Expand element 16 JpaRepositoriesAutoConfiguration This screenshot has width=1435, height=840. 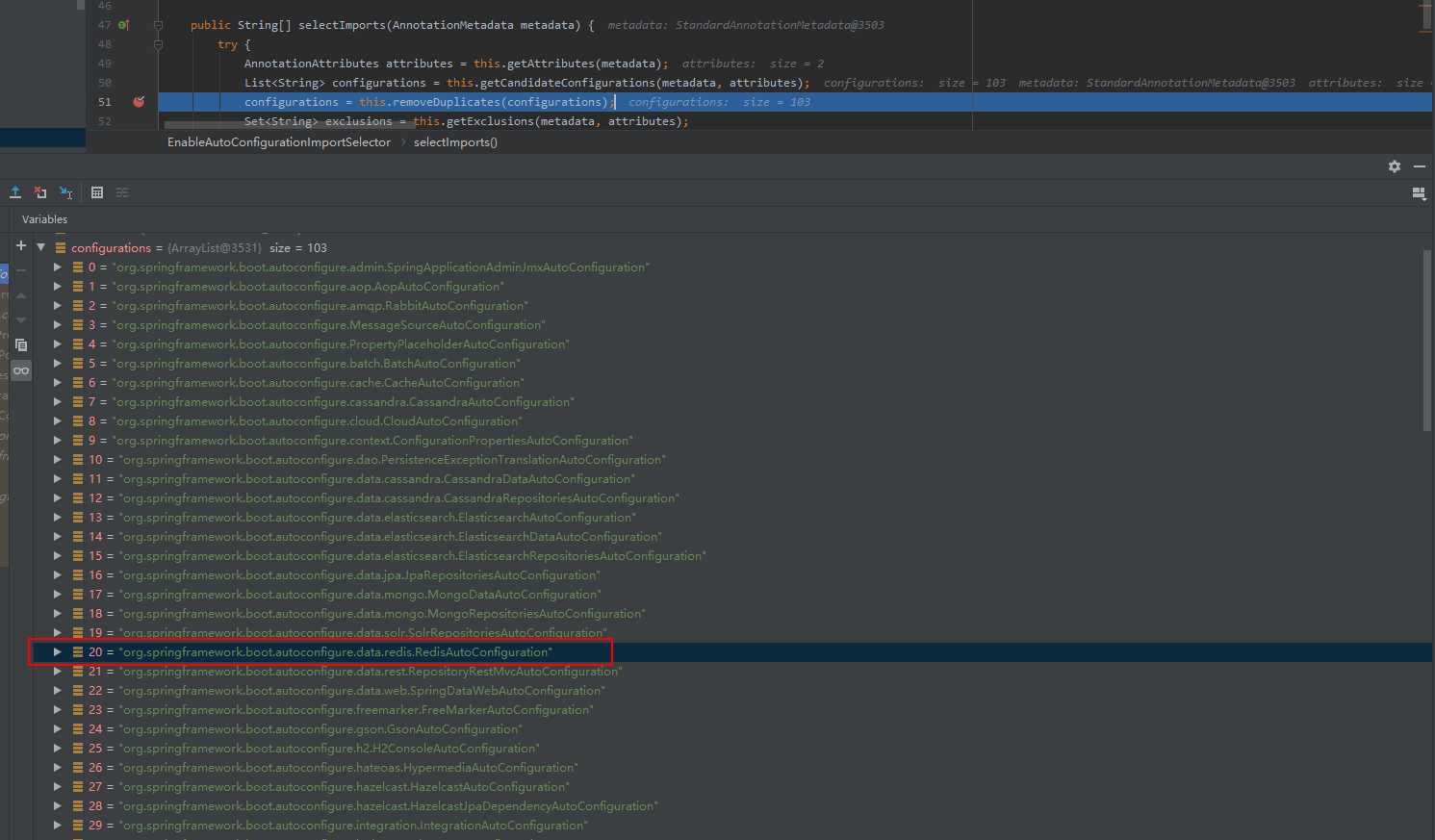[58, 574]
